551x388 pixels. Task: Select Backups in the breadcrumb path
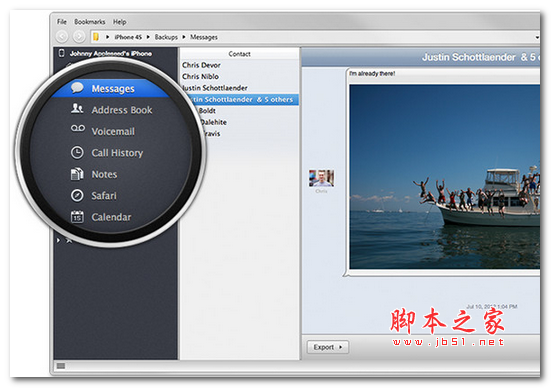click(x=166, y=37)
